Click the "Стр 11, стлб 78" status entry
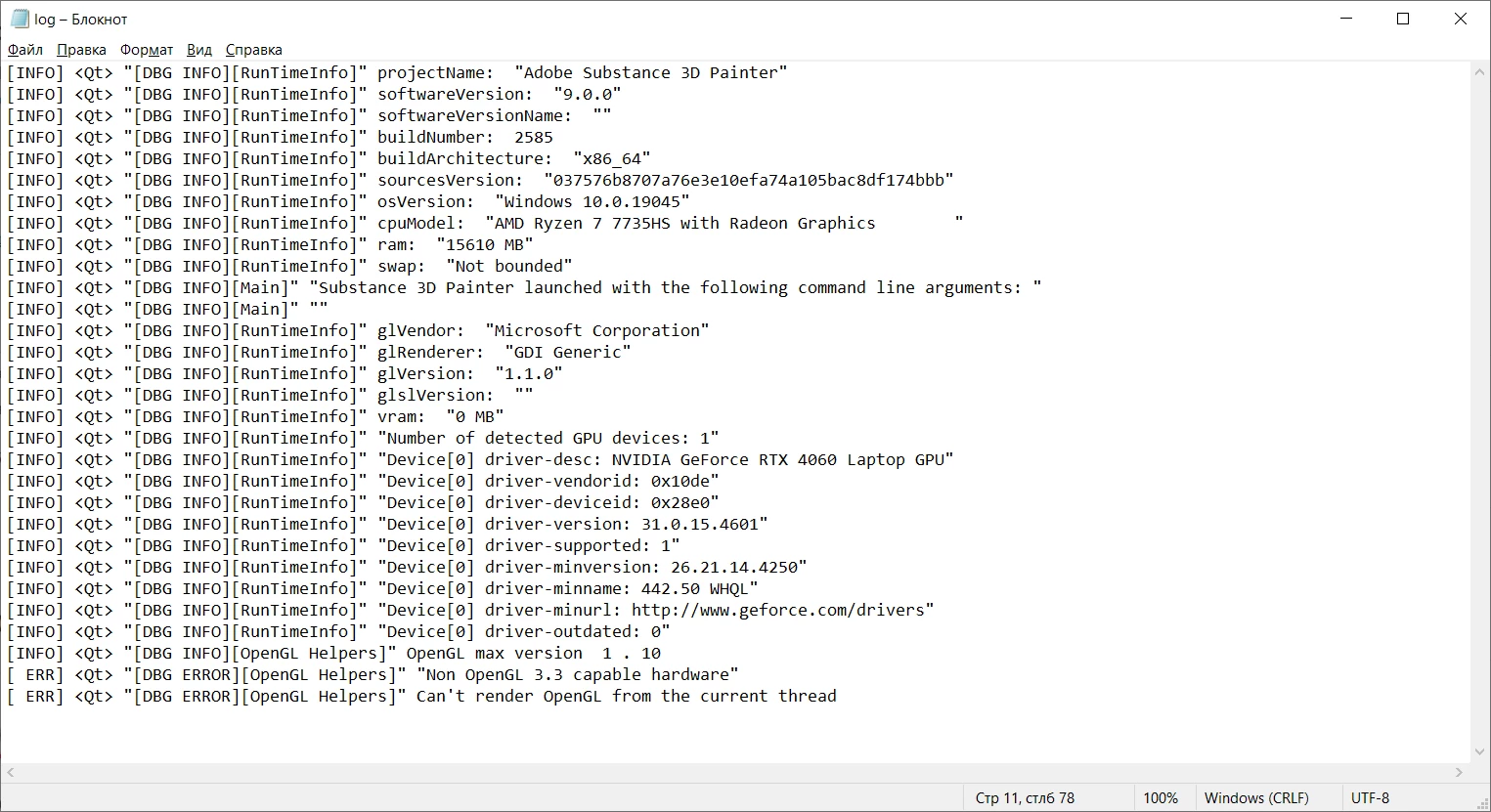This screenshot has width=1491, height=812. point(1025,798)
